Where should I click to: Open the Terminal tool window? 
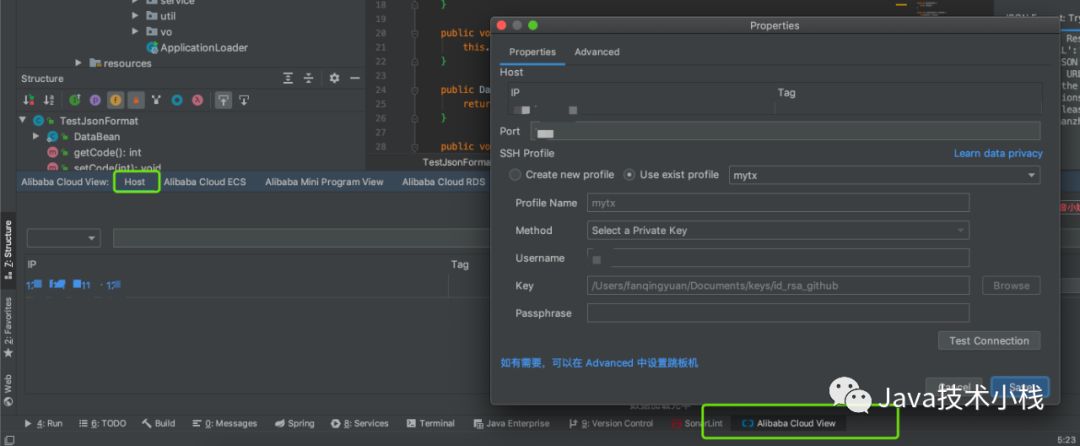click(430, 423)
